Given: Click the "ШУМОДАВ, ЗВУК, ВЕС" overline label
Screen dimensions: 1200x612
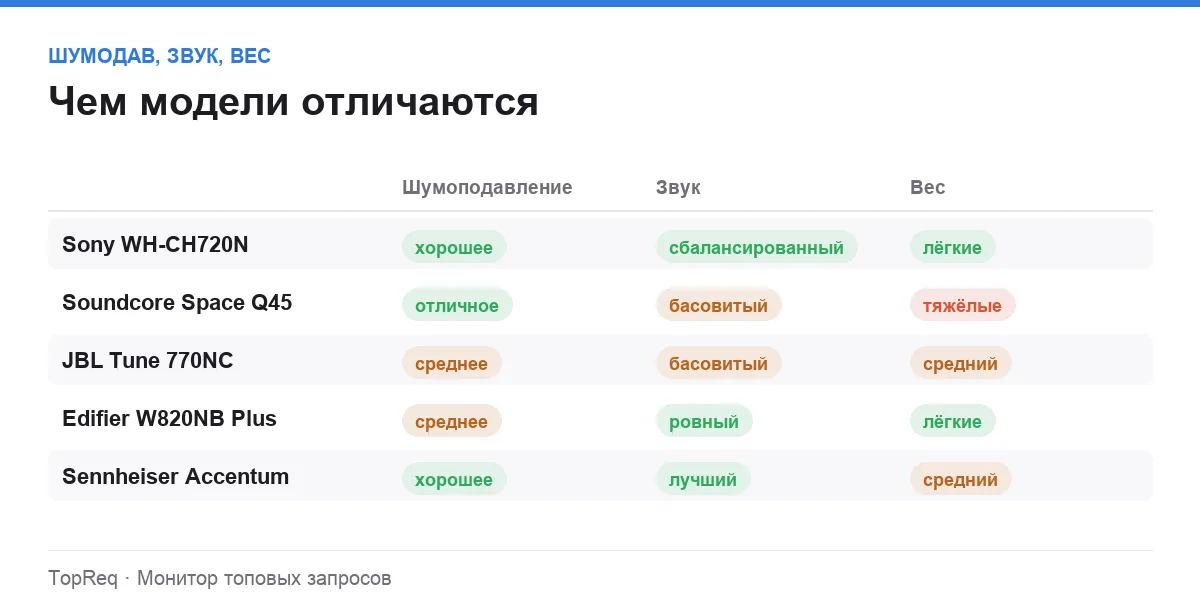Looking at the screenshot, I should coord(159,56).
